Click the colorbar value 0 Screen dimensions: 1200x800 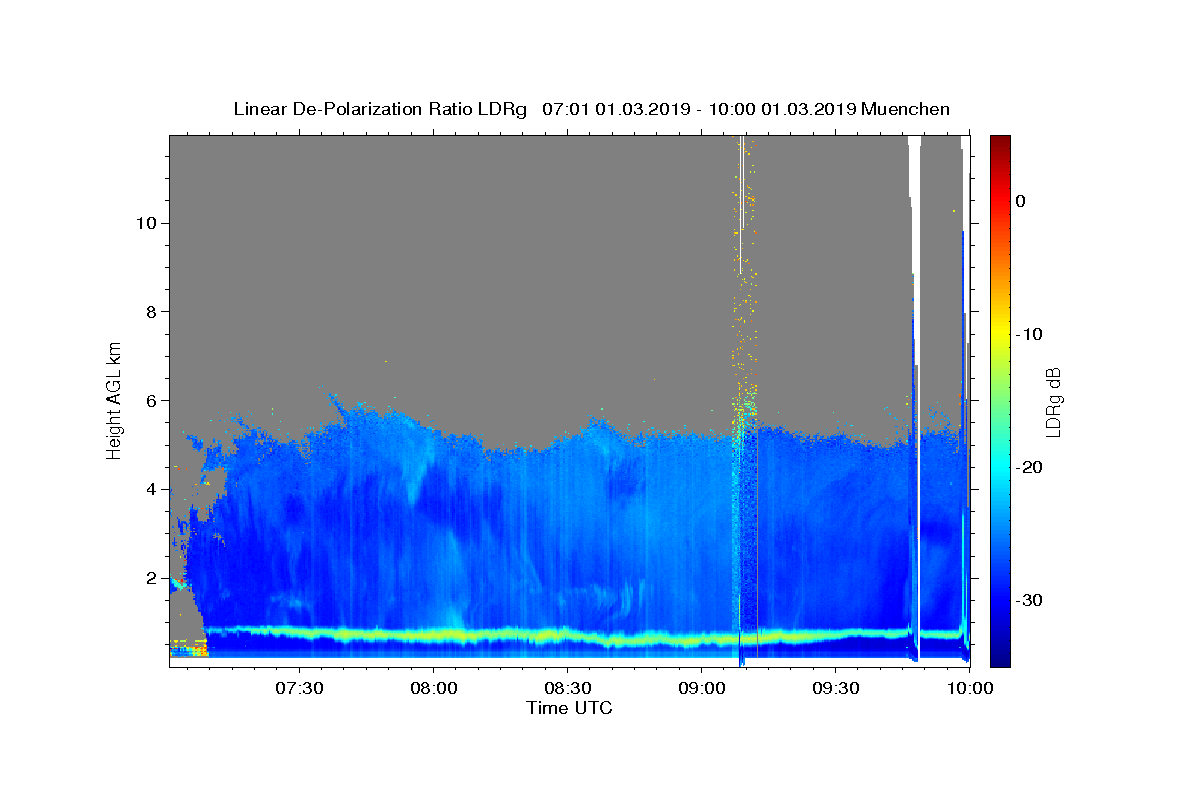tap(1020, 201)
